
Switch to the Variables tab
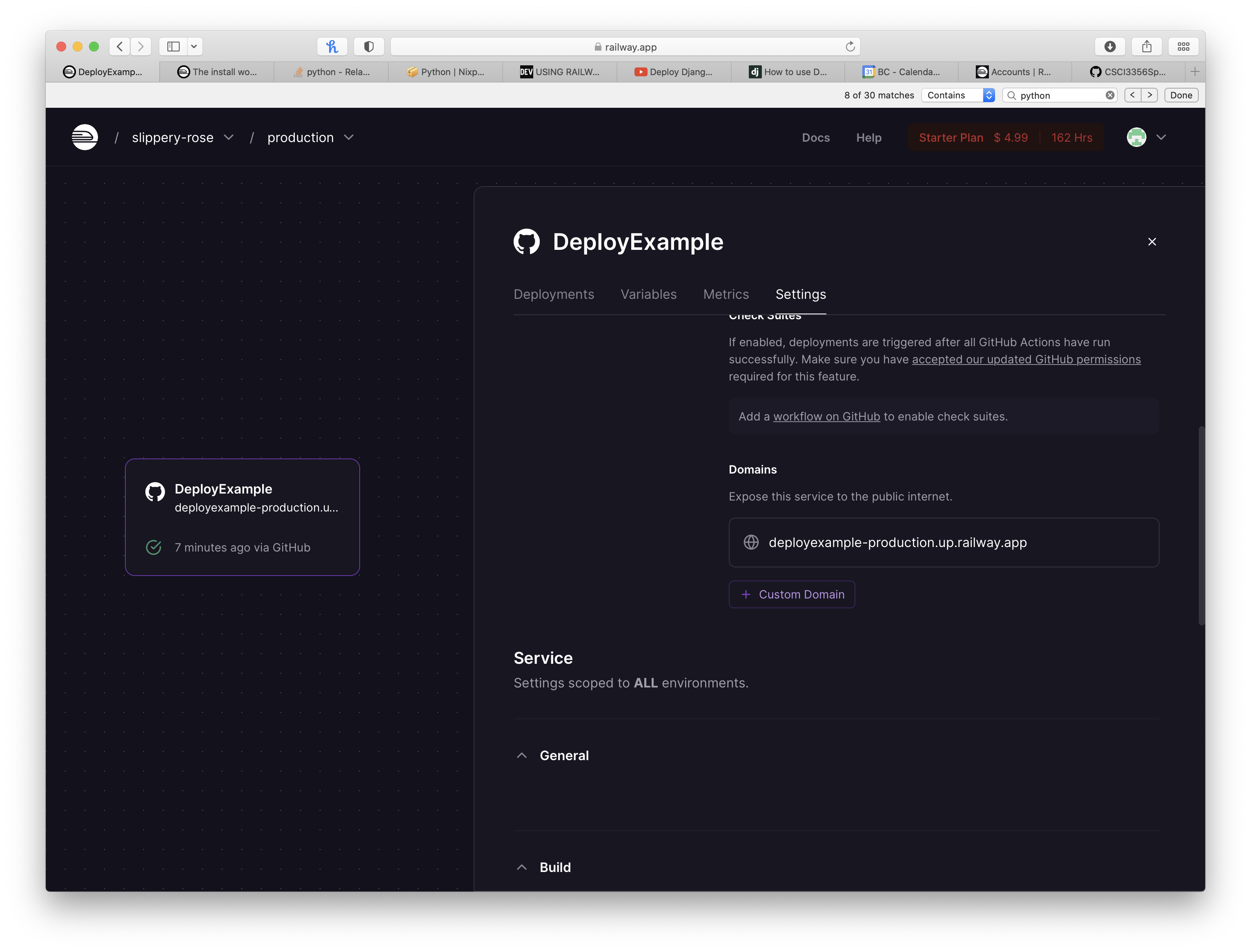[x=648, y=294]
